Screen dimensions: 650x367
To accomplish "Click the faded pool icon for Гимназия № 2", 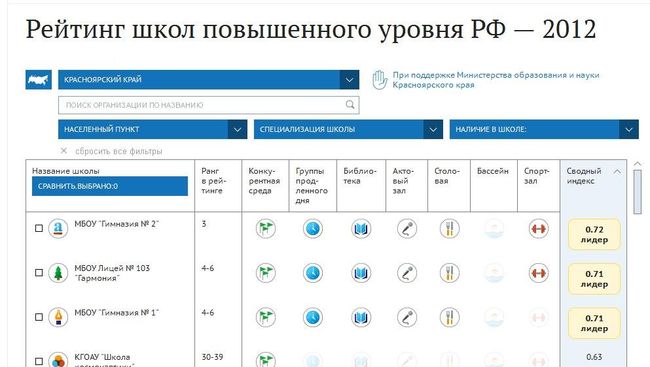I will (494, 228).
